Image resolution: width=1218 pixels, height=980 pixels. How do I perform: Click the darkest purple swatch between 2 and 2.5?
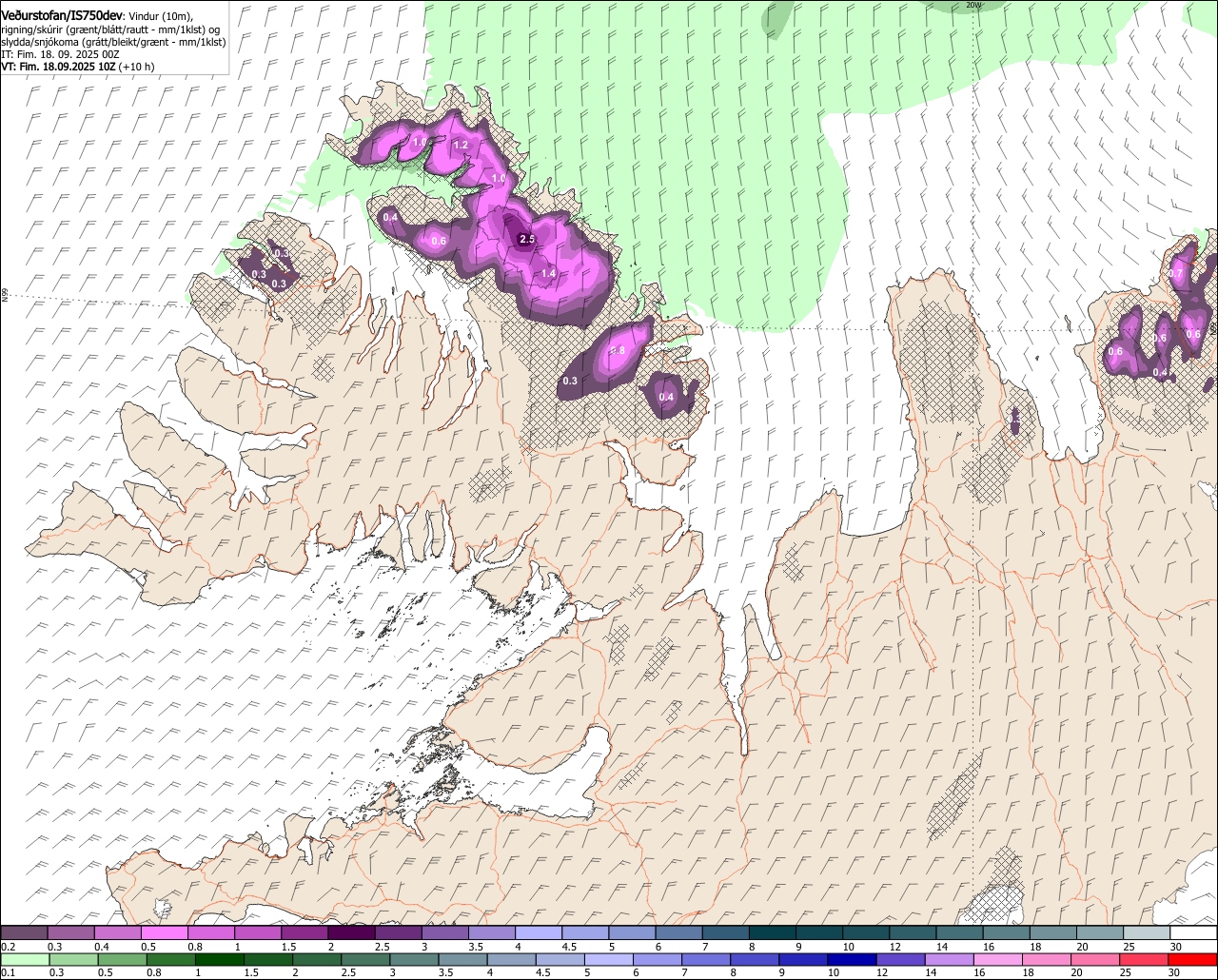[x=351, y=933]
